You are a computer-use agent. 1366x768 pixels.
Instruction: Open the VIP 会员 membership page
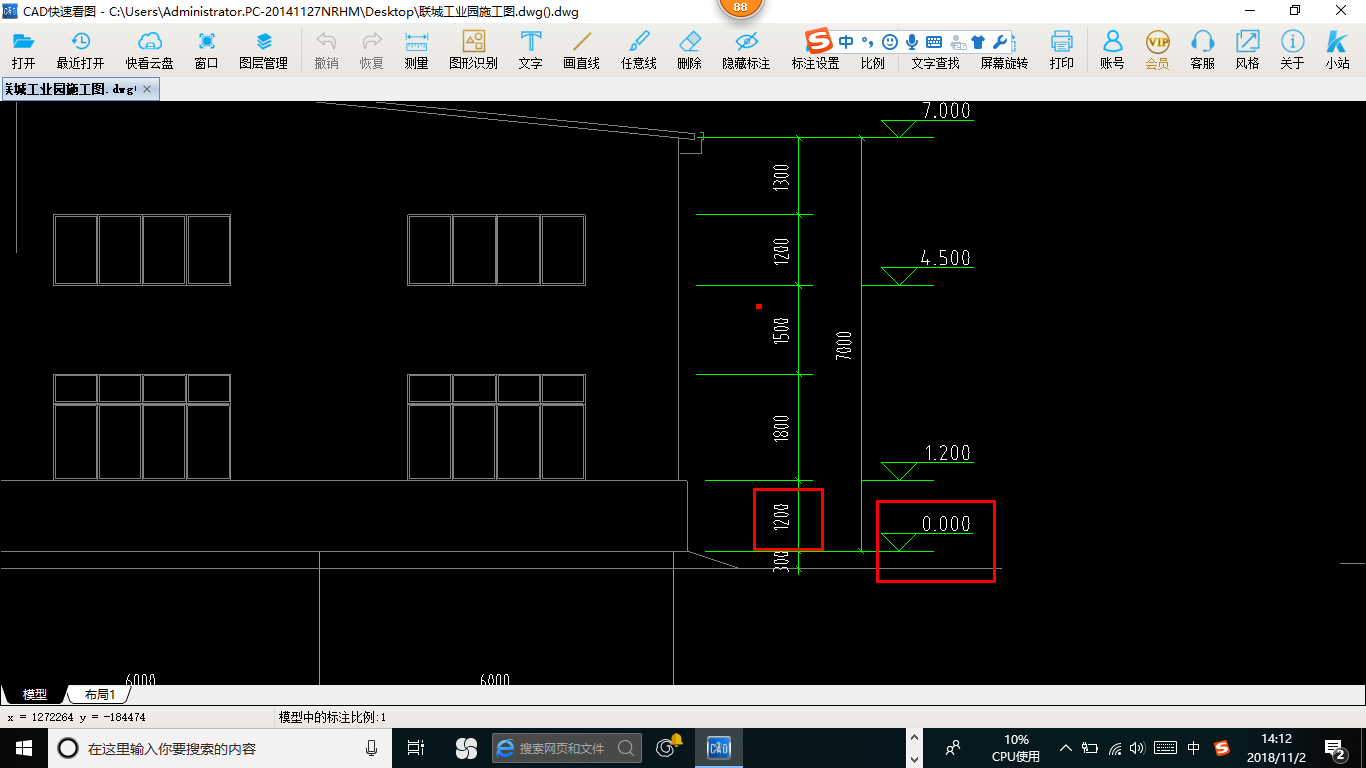tap(1157, 50)
